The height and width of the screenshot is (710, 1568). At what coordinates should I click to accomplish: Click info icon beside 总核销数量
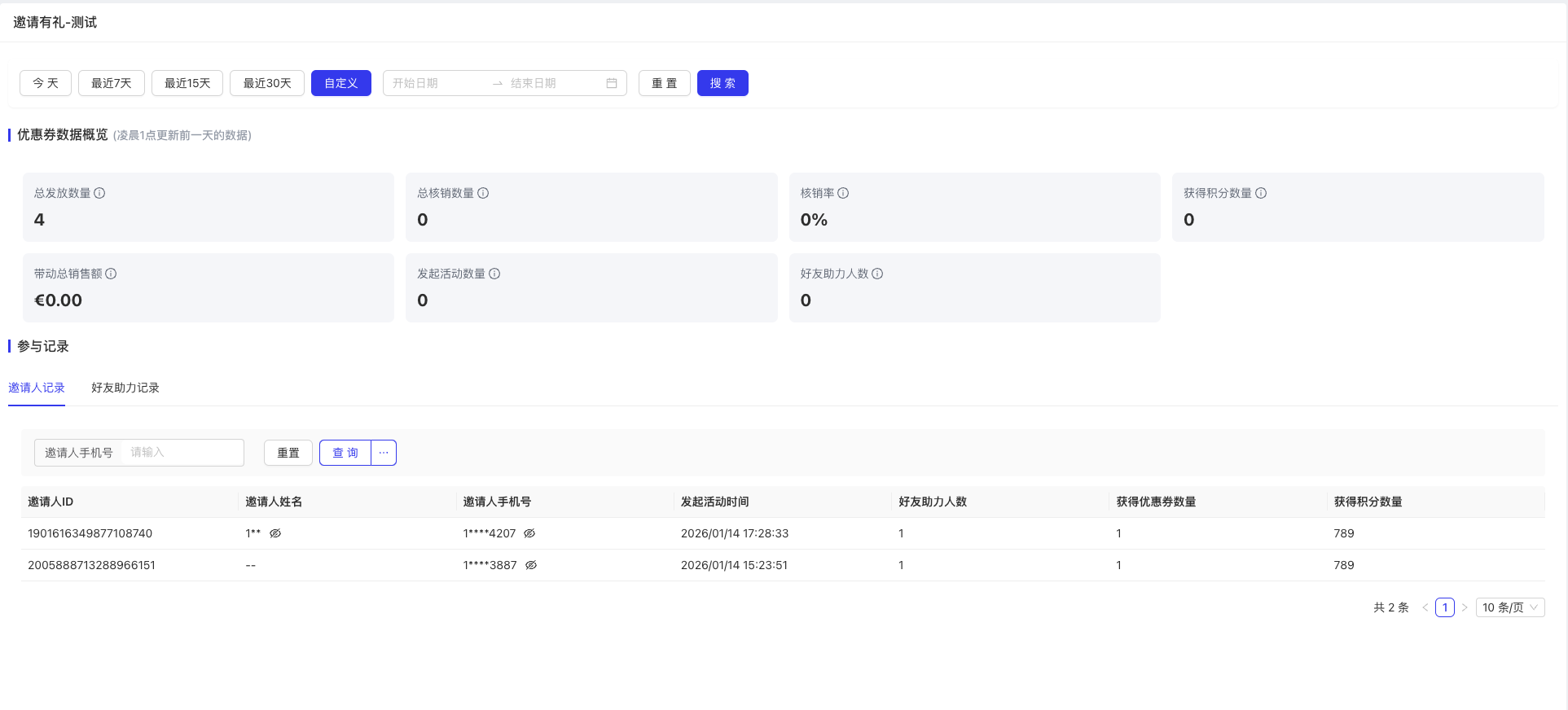pos(483,193)
